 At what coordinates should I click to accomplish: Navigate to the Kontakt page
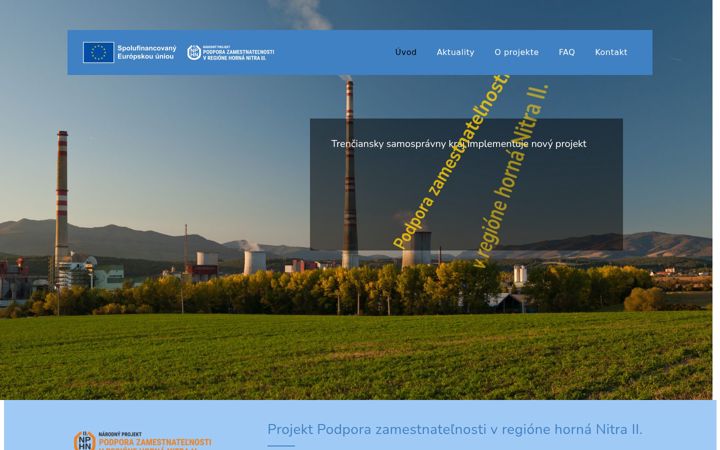[x=611, y=52]
